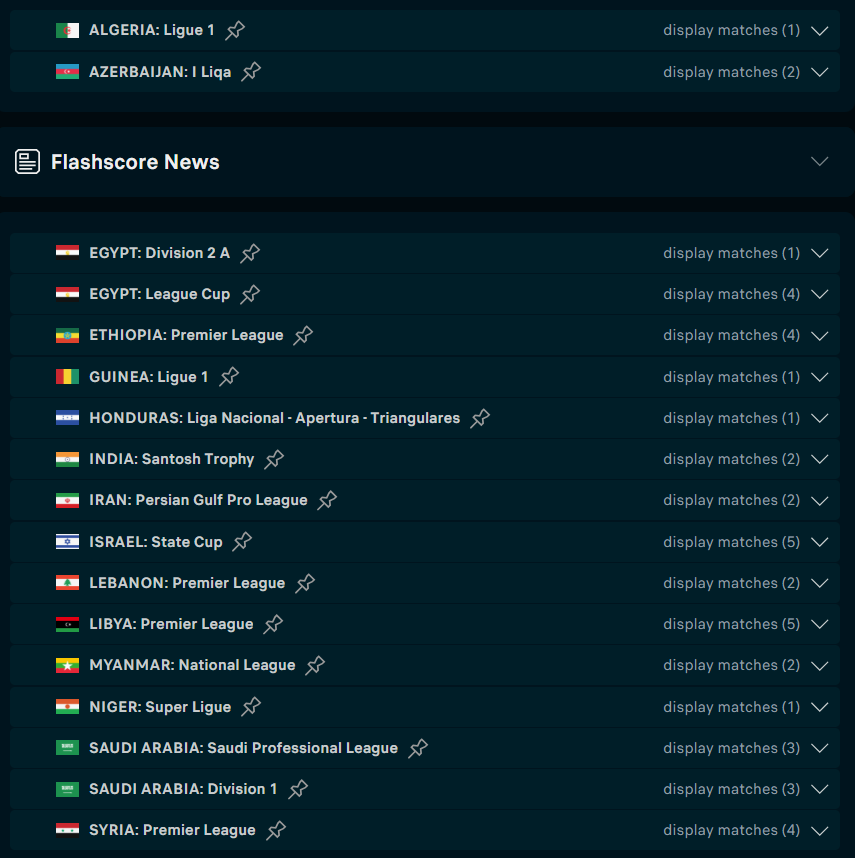Show matches for ETHIOPIA: Premier League
The width and height of the screenshot is (855, 858).
click(731, 335)
